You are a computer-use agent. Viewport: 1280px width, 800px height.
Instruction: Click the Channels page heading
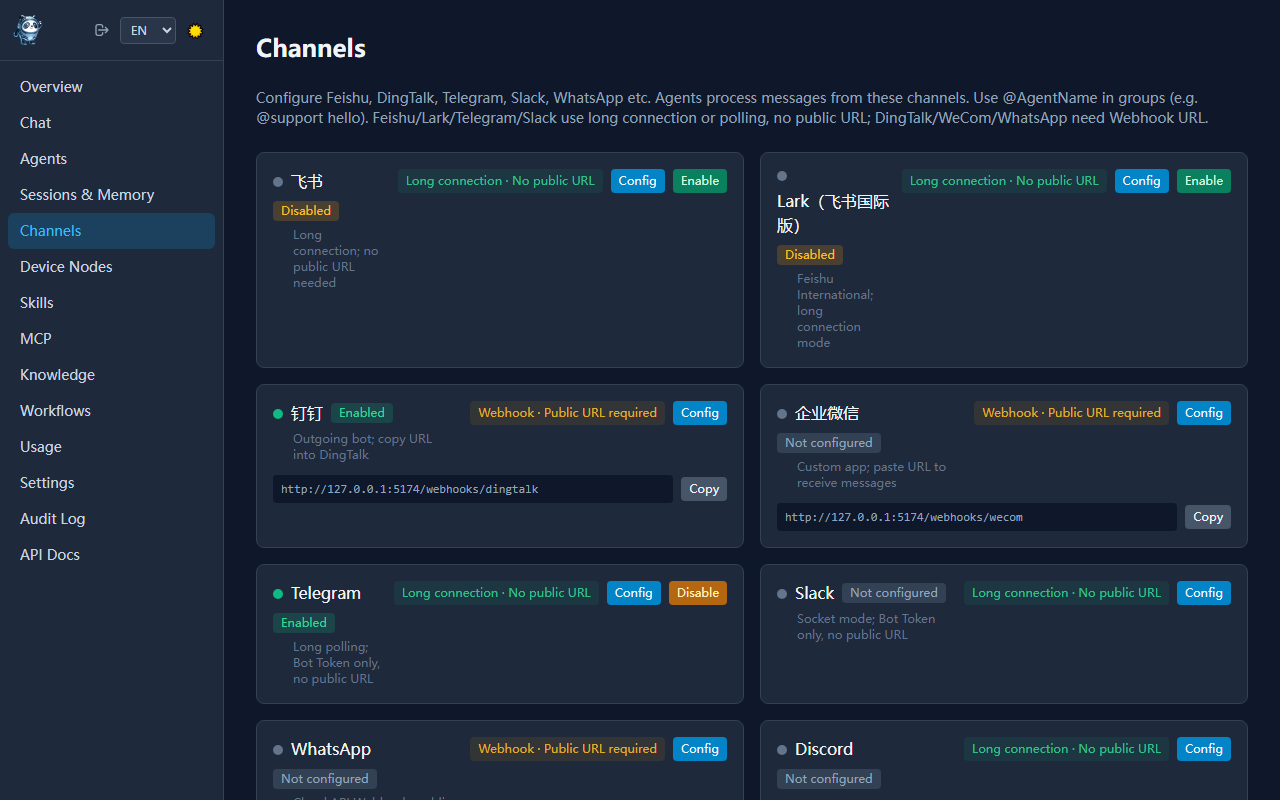click(x=311, y=48)
